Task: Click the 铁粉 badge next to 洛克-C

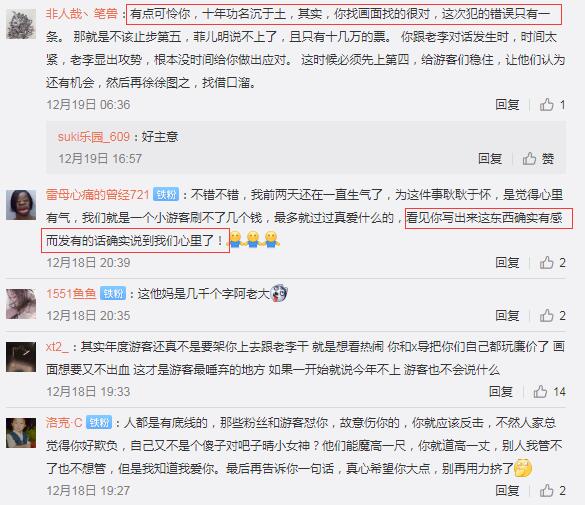Action: click(x=98, y=423)
